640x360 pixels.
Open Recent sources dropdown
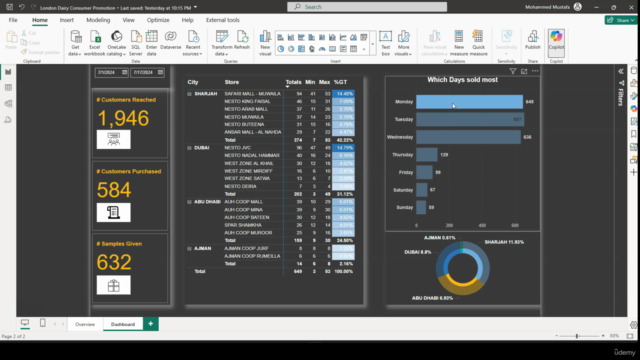pos(193,42)
